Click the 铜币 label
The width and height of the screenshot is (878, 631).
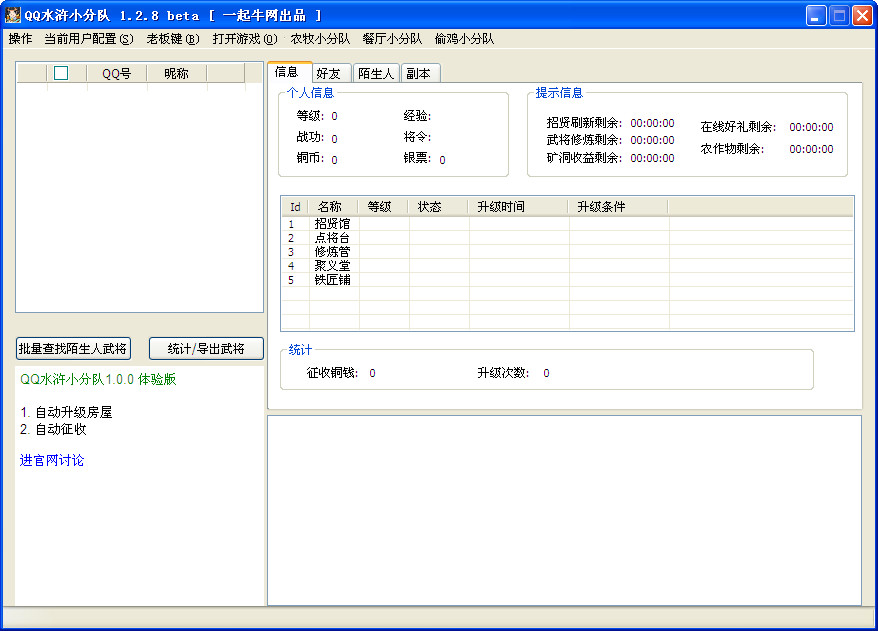(310, 158)
